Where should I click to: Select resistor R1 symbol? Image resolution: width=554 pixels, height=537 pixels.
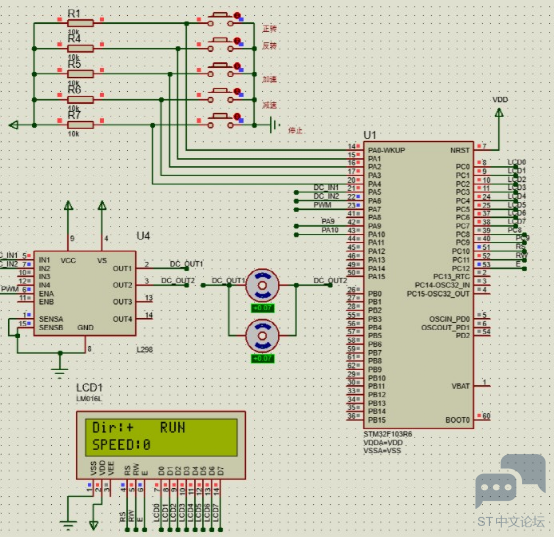click(x=81, y=23)
